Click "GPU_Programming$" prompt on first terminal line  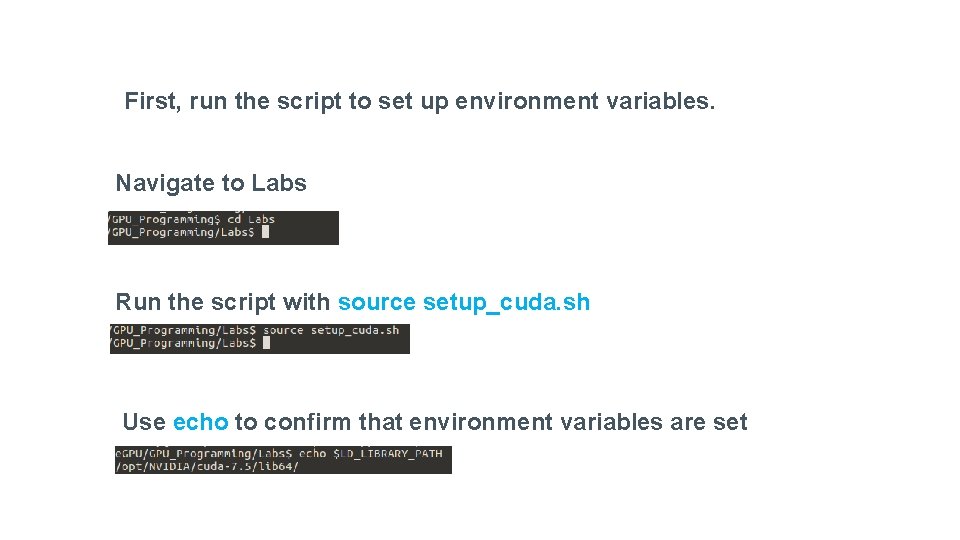[x=165, y=219]
